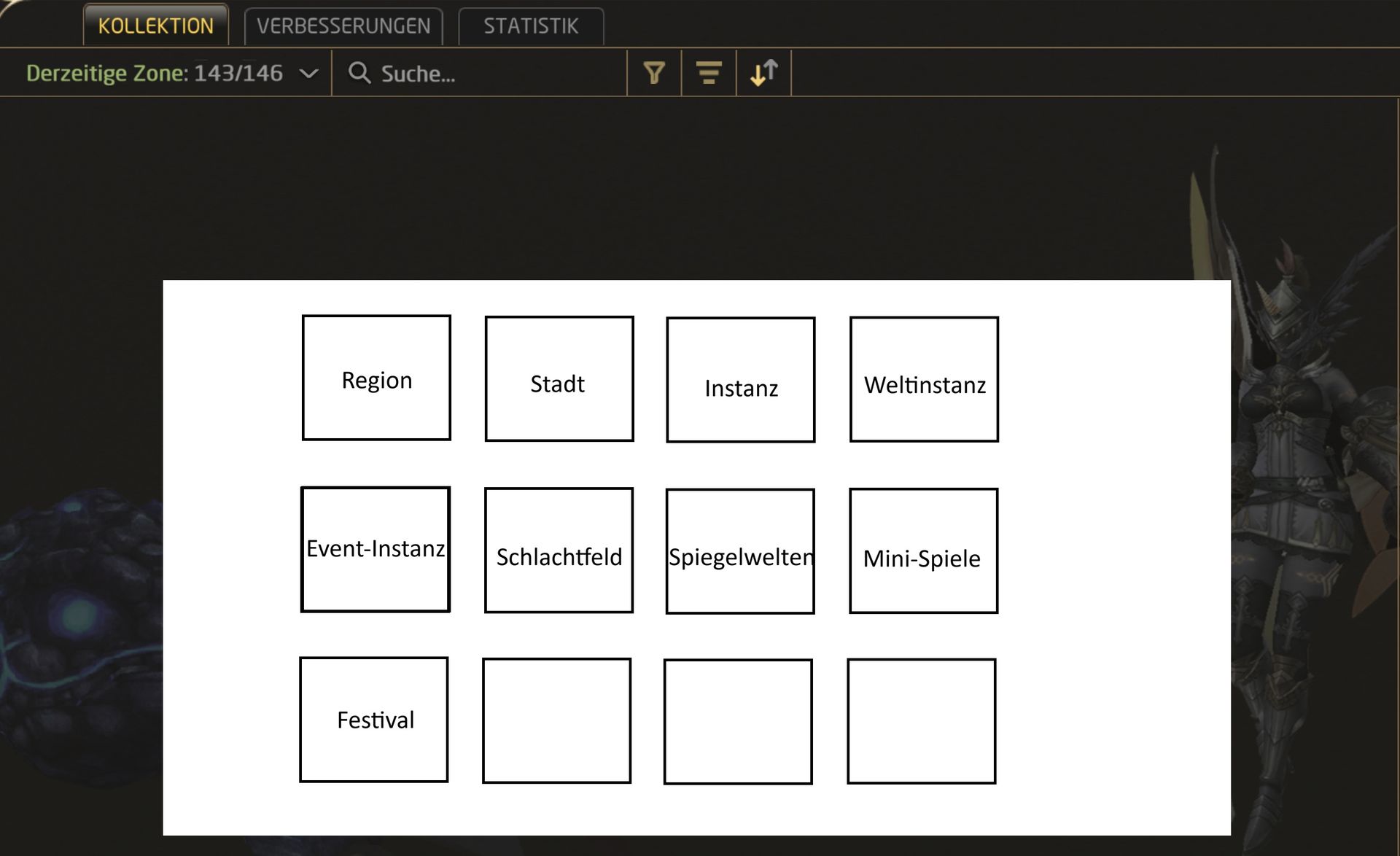Open the Verbesserungen tab

click(x=343, y=26)
